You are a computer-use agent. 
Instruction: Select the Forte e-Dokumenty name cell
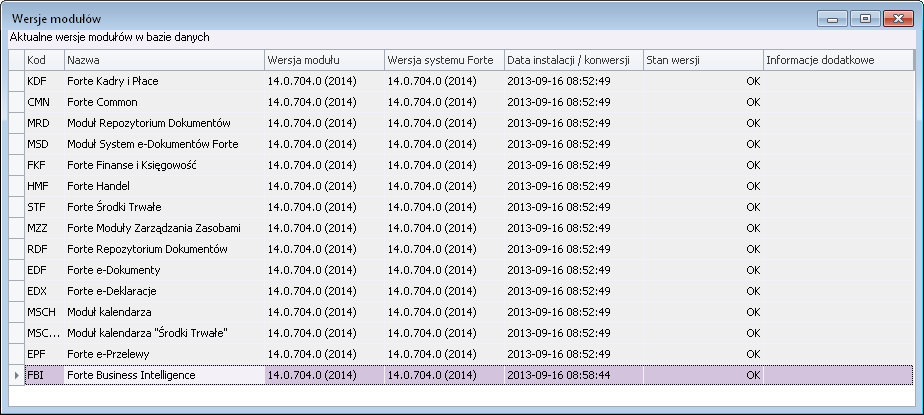point(164,270)
